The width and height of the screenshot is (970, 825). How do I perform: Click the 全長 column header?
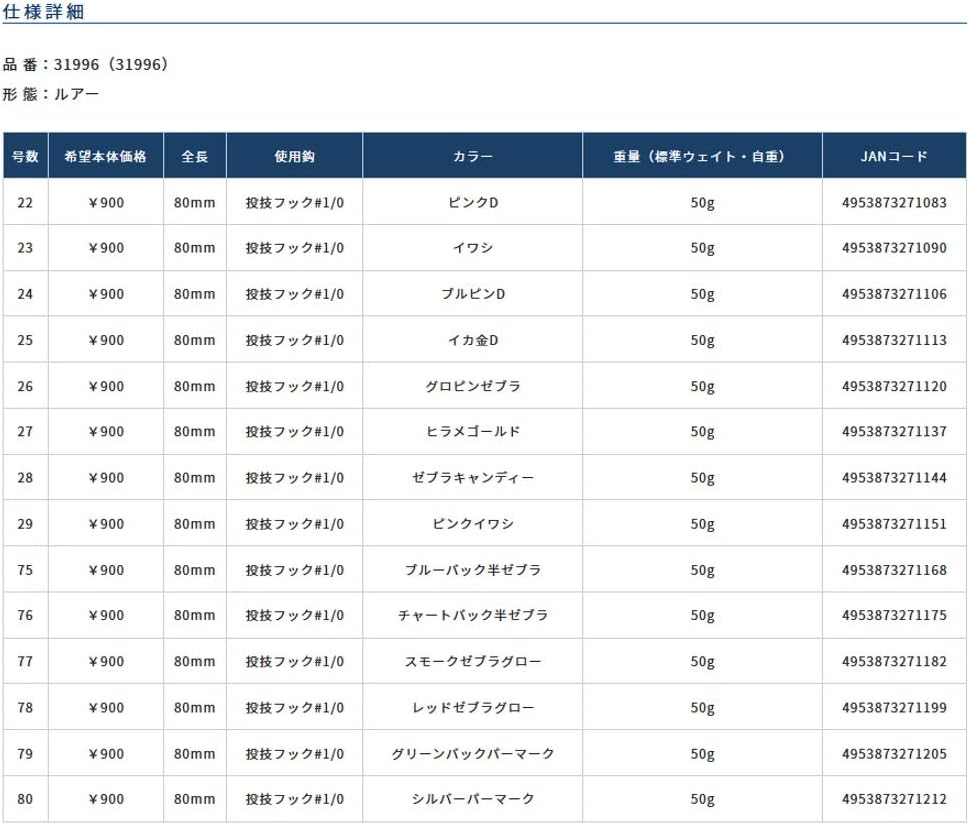point(194,156)
